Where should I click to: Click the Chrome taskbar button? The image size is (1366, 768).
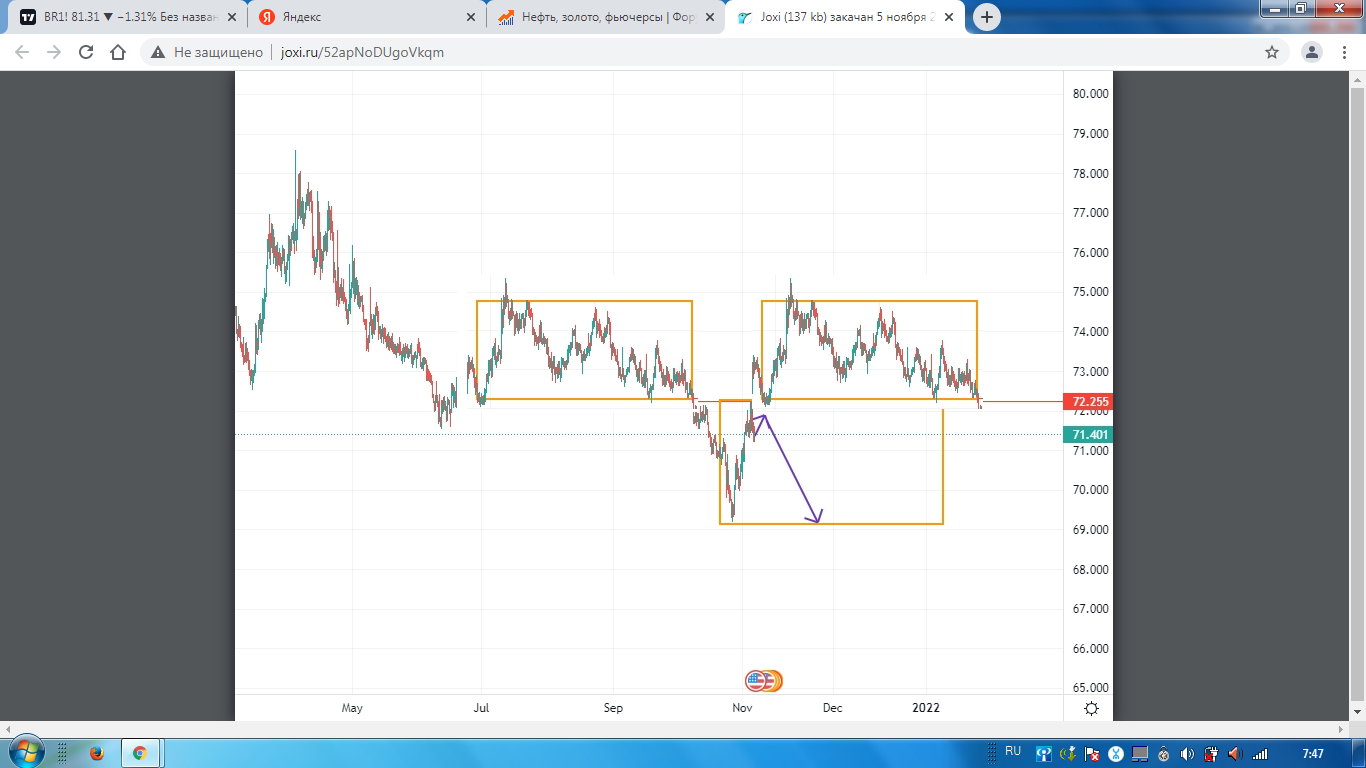(x=139, y=753)
